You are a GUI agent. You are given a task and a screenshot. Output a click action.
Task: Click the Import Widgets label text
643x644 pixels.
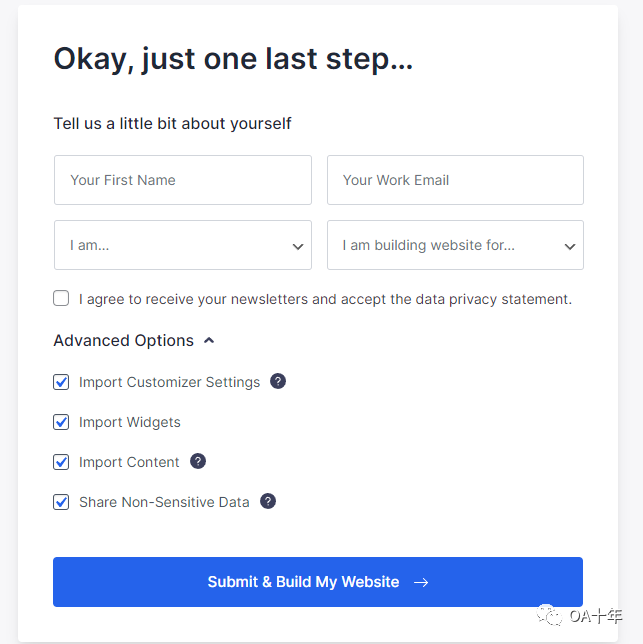pos(130,422)
